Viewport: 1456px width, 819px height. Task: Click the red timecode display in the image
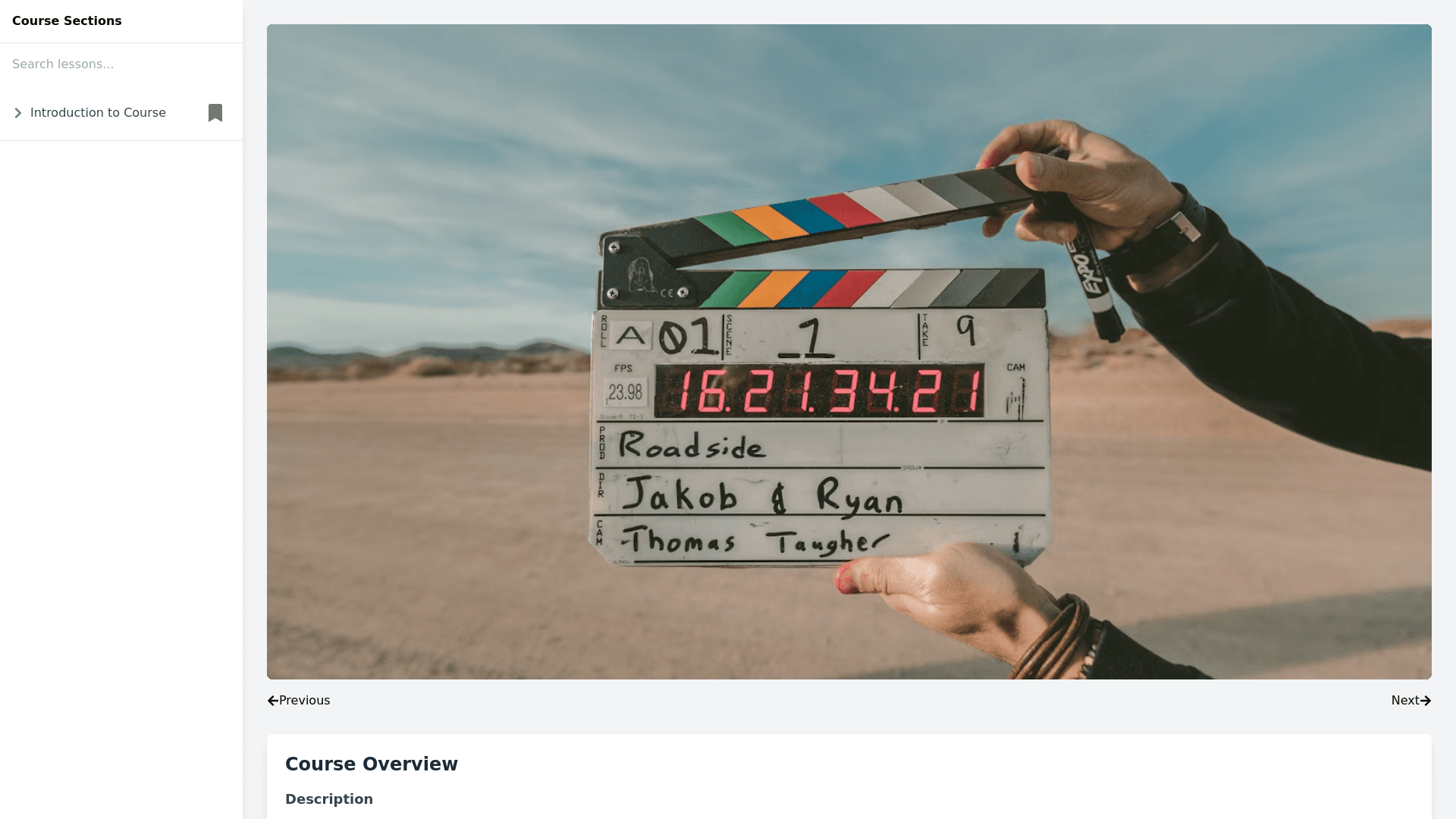coord(819,391)
